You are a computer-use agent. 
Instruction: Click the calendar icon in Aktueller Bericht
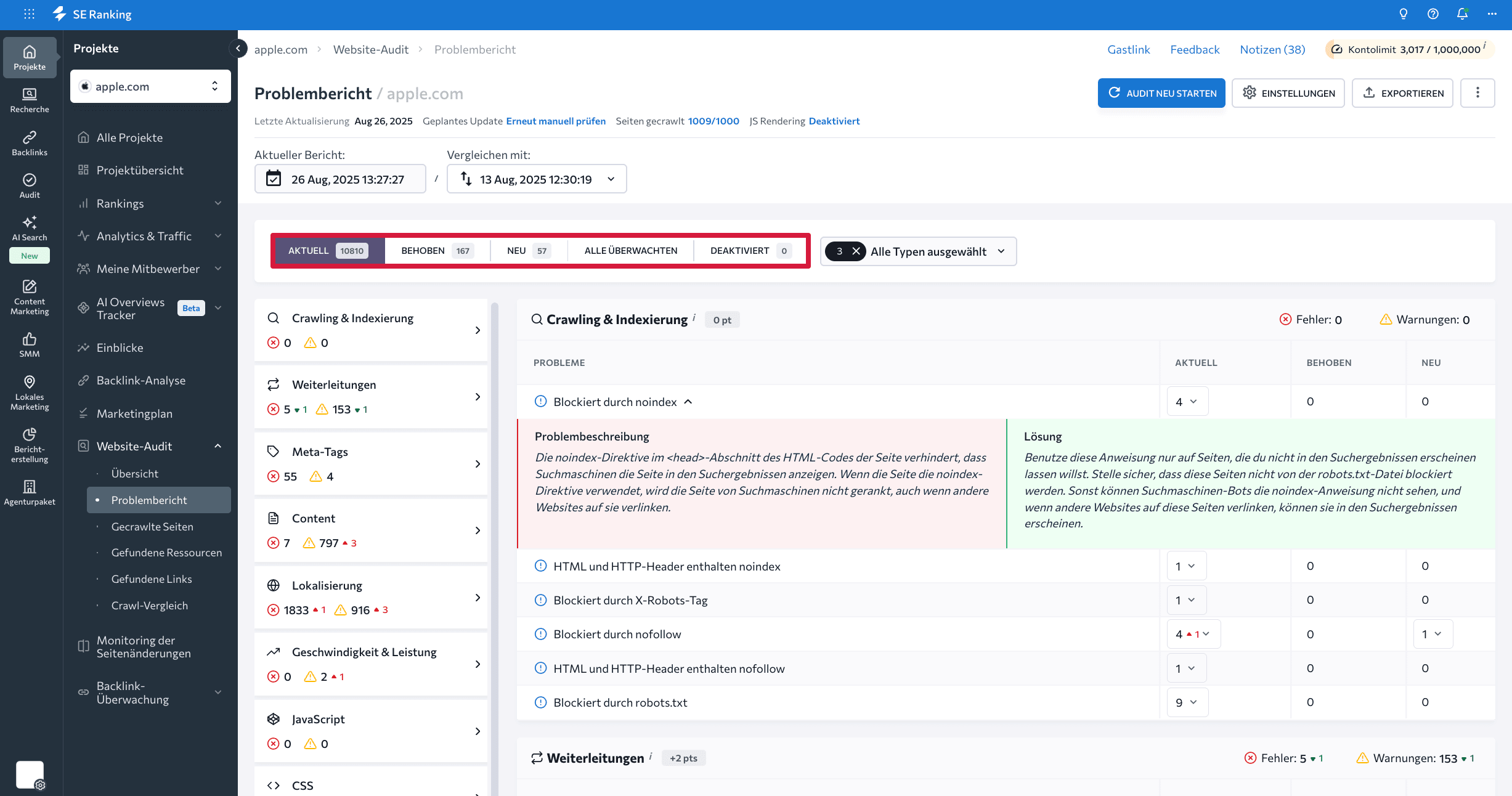[x=273, y=179]
